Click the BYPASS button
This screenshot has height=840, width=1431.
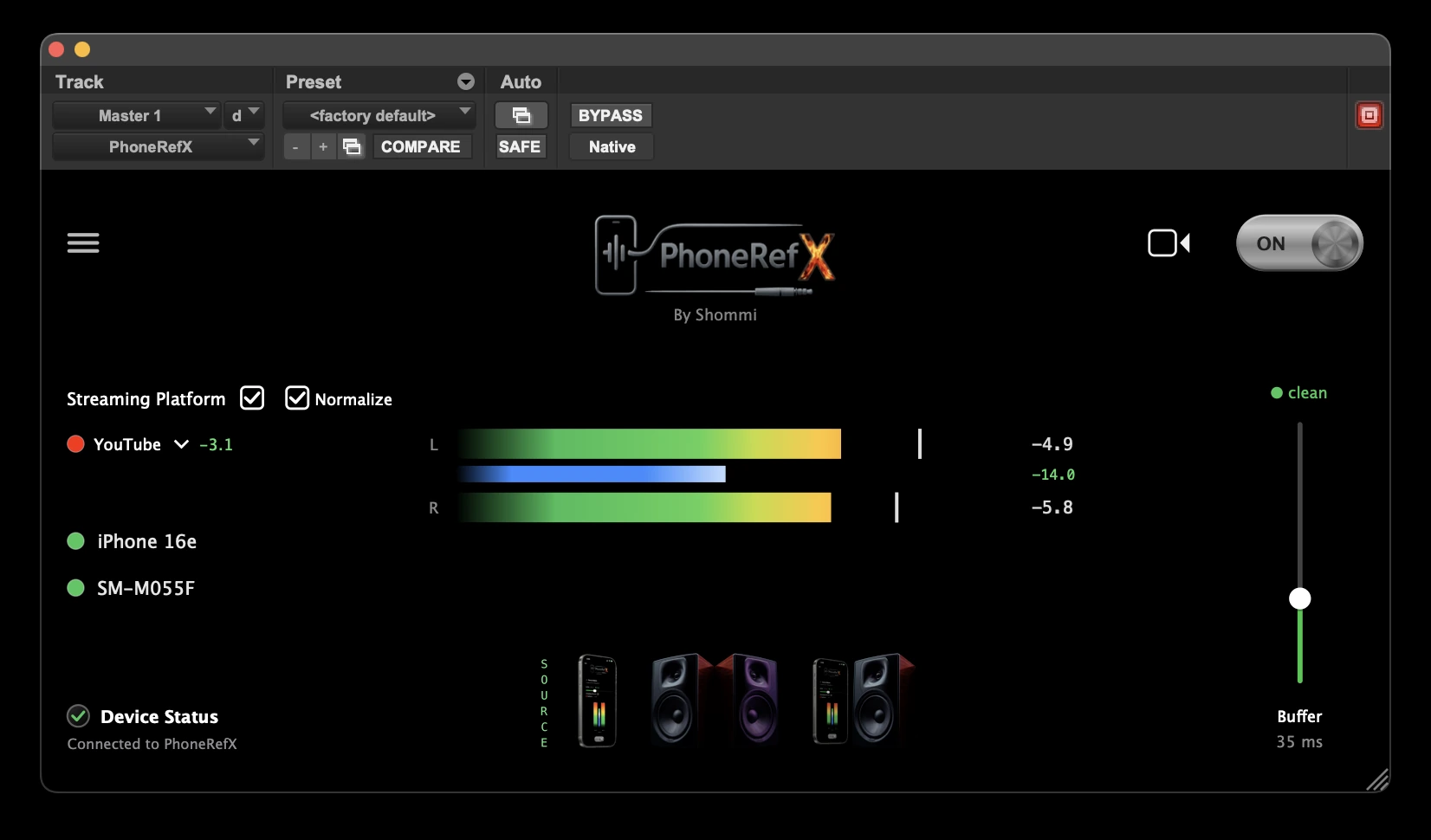(x=611, y=115)
